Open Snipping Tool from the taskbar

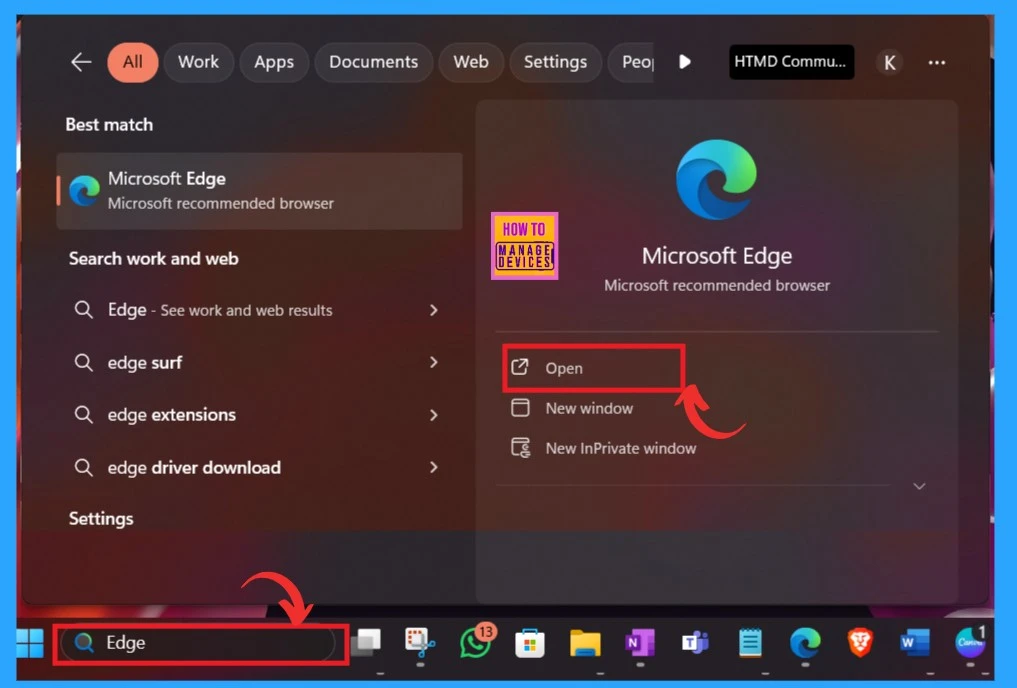(420, 643)
